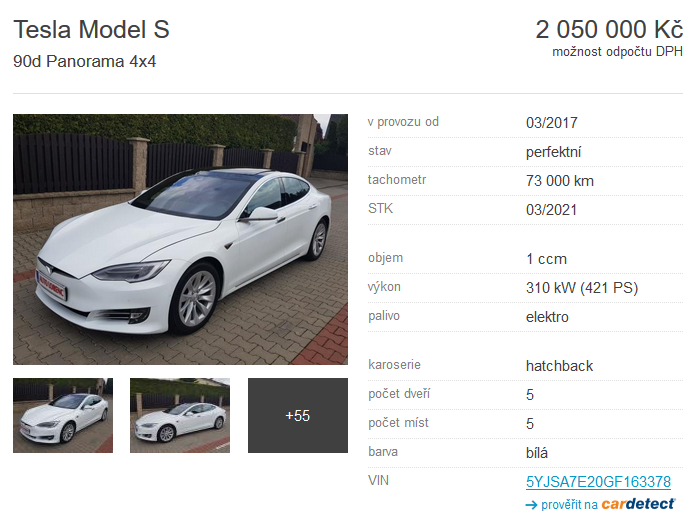The height and width of the screenshot is (523, 693).
Task: Click the arrow icon before prověřit na
Action: click(x=531, y=505)
